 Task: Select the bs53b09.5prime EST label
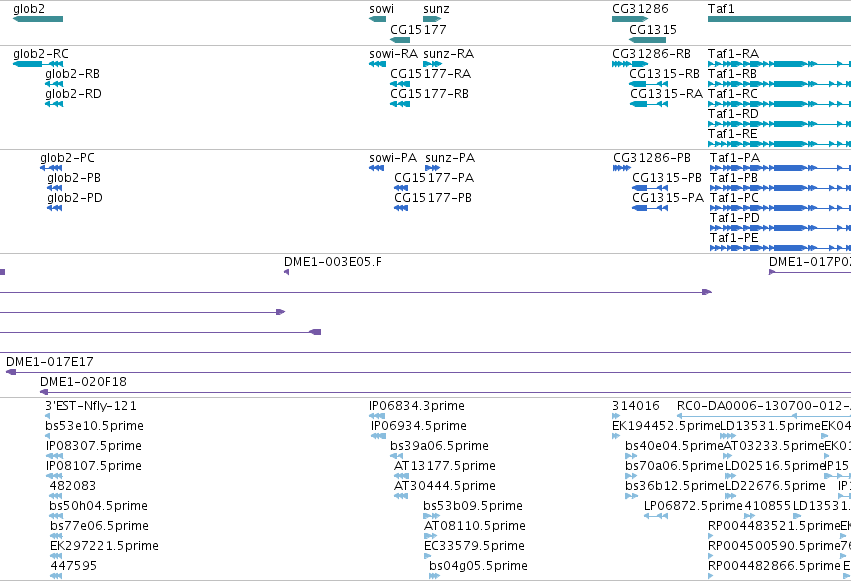pos(473,506)
